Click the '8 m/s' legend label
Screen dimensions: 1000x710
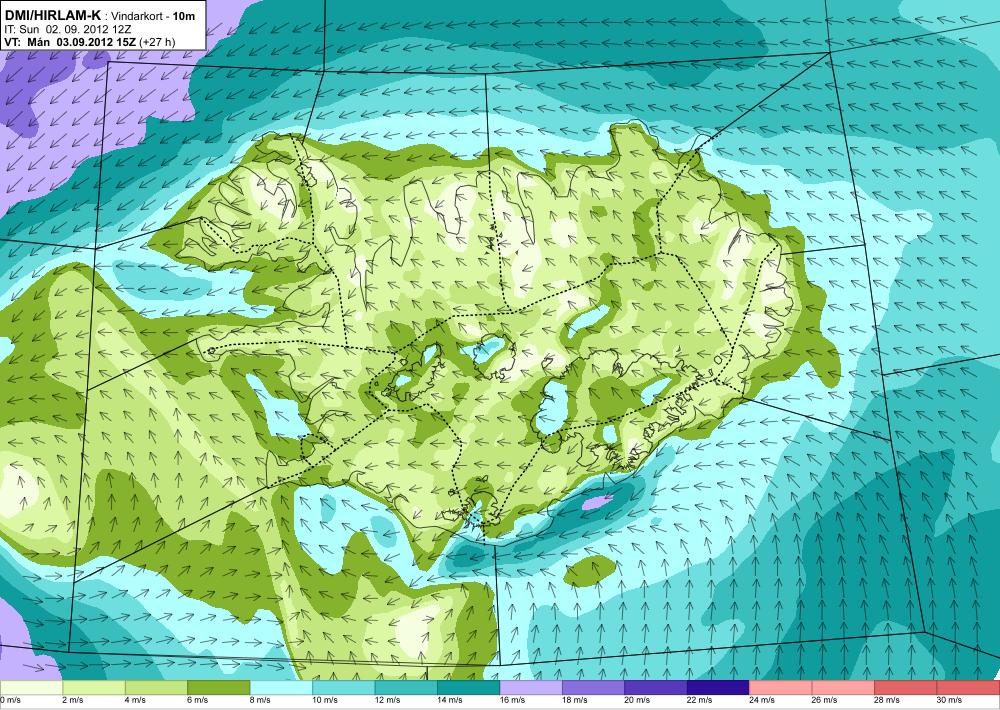click(260, 700)
